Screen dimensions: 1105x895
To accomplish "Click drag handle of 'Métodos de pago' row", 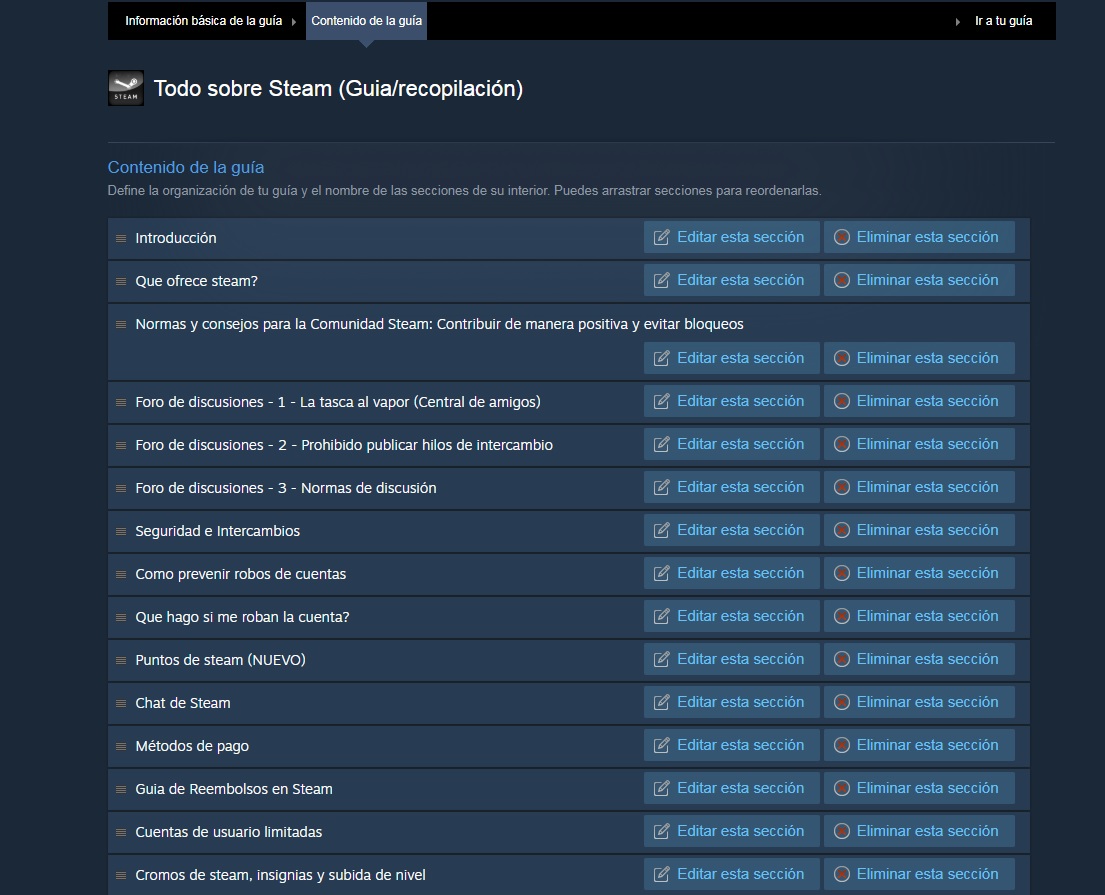I will pos(121,746).
